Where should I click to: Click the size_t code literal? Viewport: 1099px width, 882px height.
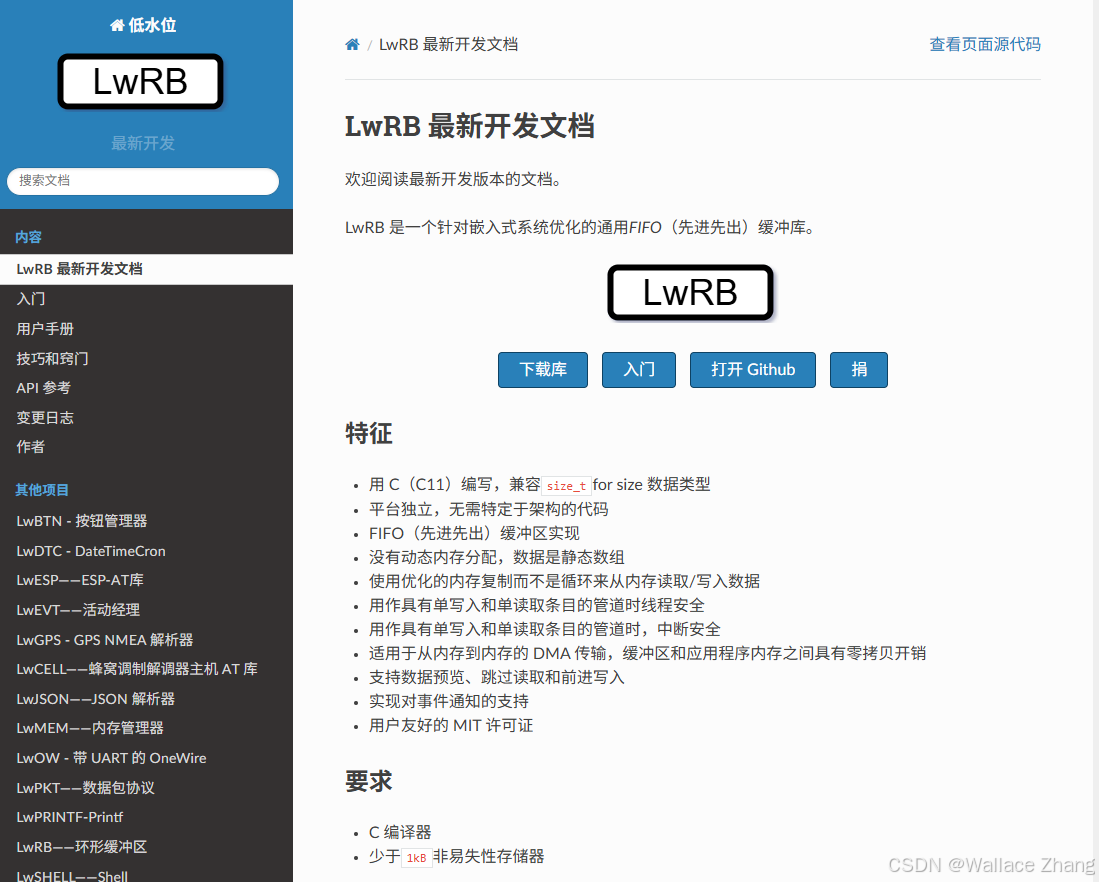tap(566, 486)
